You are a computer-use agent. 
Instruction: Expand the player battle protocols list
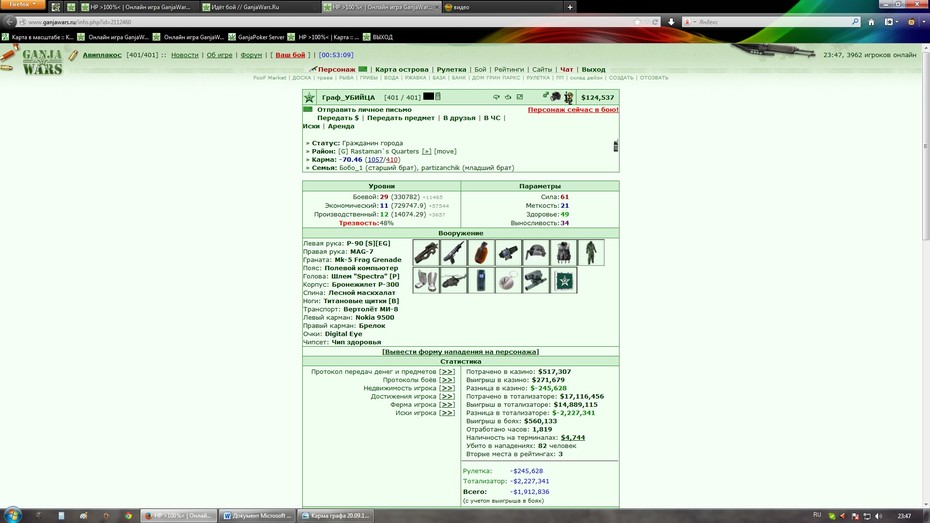pyautogui.click(x=447, y=380)
